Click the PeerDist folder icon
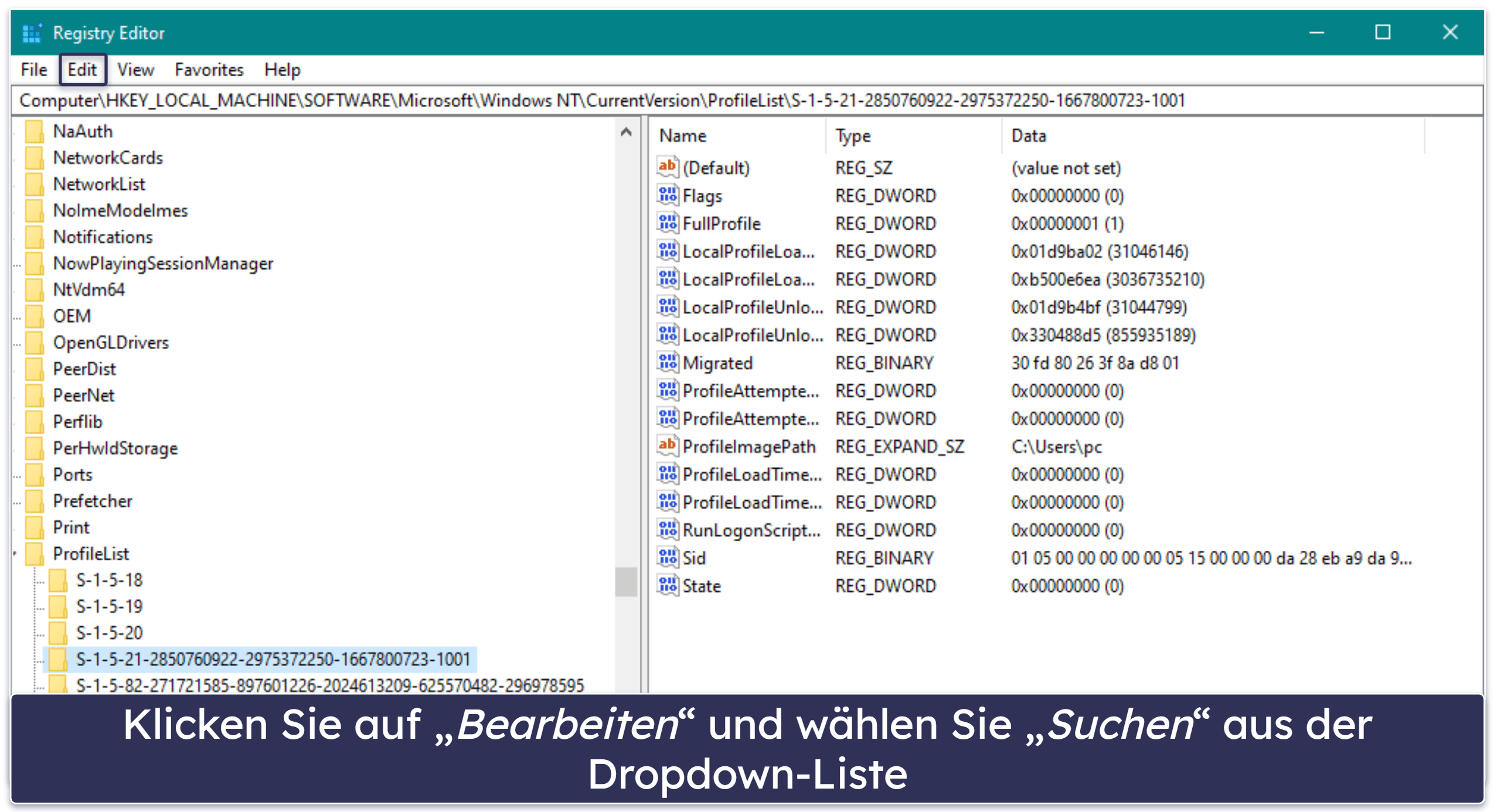This screenshot has height=812, width=1497. tap(35, 369)
